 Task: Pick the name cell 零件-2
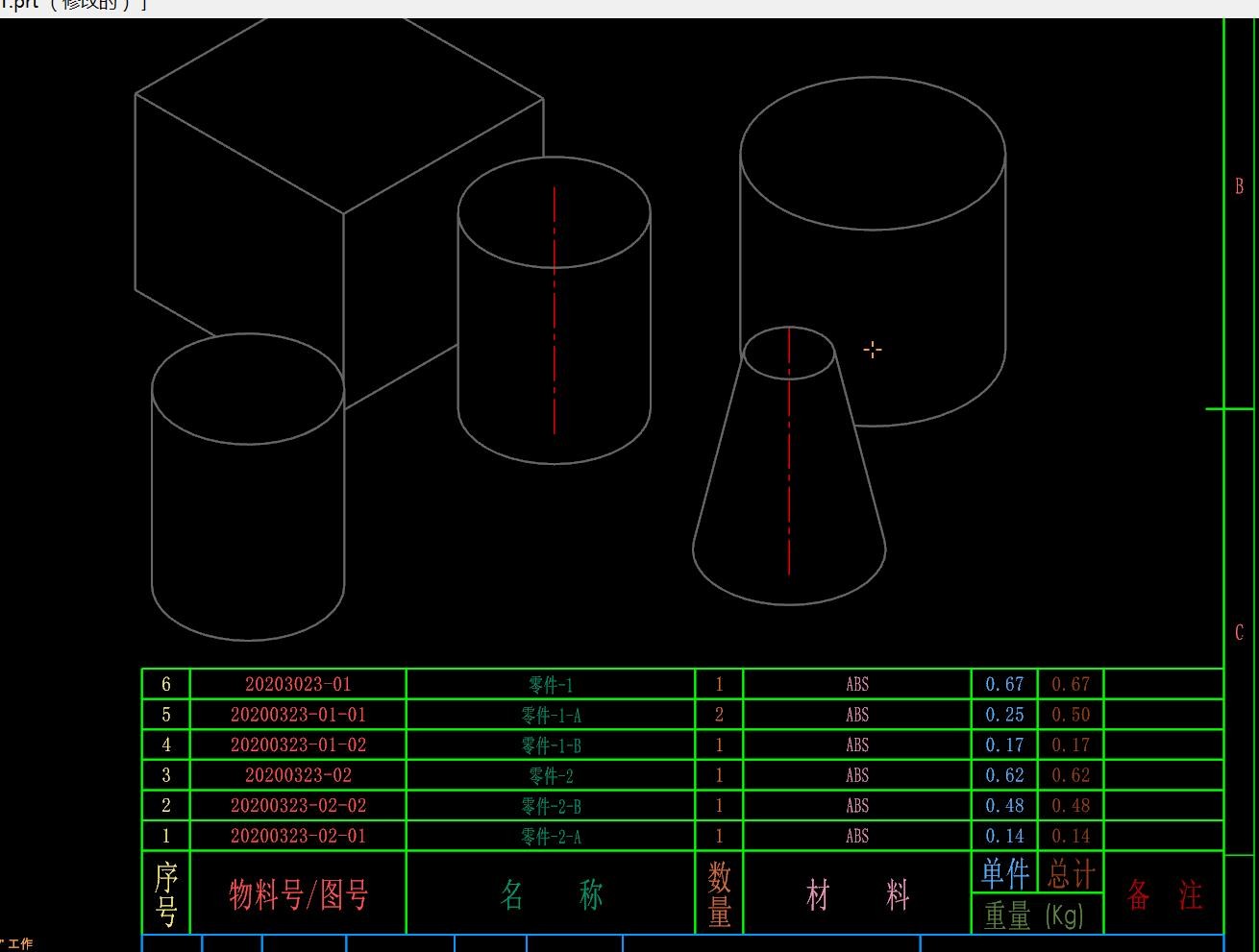click(551, 775)
